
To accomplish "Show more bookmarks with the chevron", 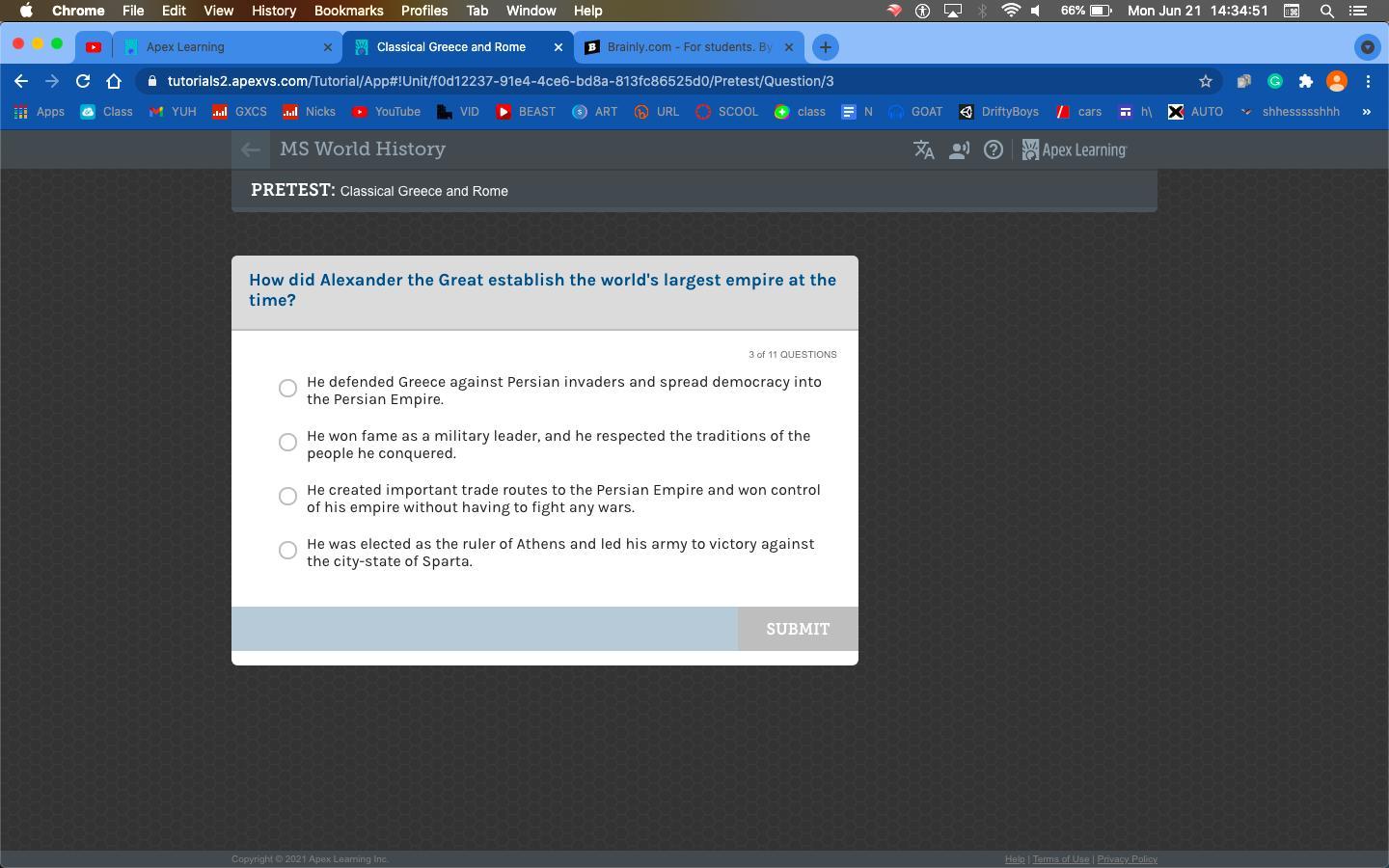I will [x=1366, y=112].
